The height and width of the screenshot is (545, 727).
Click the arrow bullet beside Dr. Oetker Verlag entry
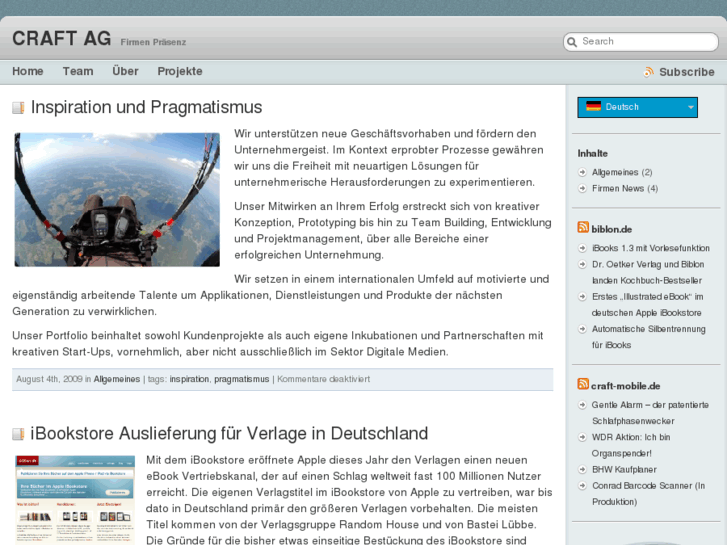[582, 264]
